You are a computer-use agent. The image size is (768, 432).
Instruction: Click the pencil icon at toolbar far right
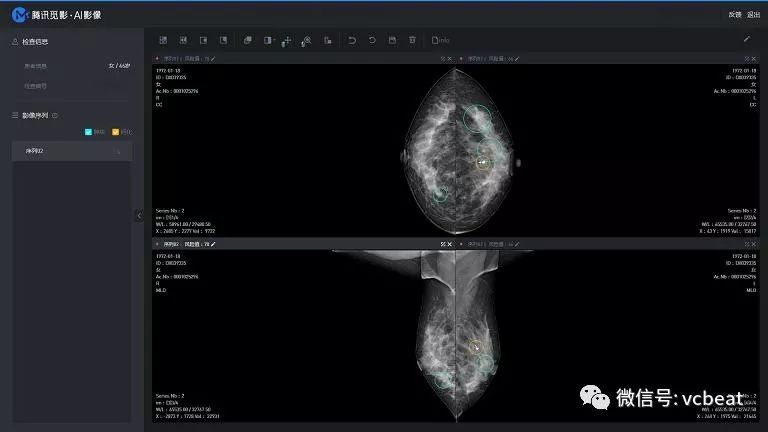pos(746,39)
